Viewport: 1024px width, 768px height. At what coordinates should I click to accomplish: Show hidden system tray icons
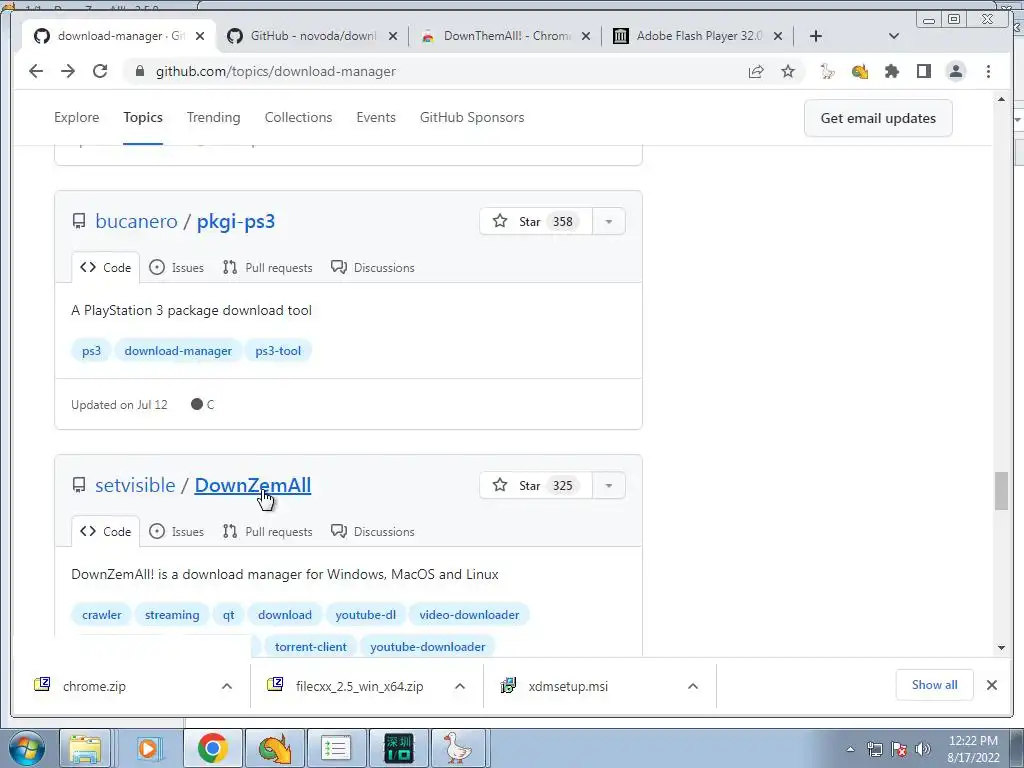pyautogui.click(x=850, y=749)
